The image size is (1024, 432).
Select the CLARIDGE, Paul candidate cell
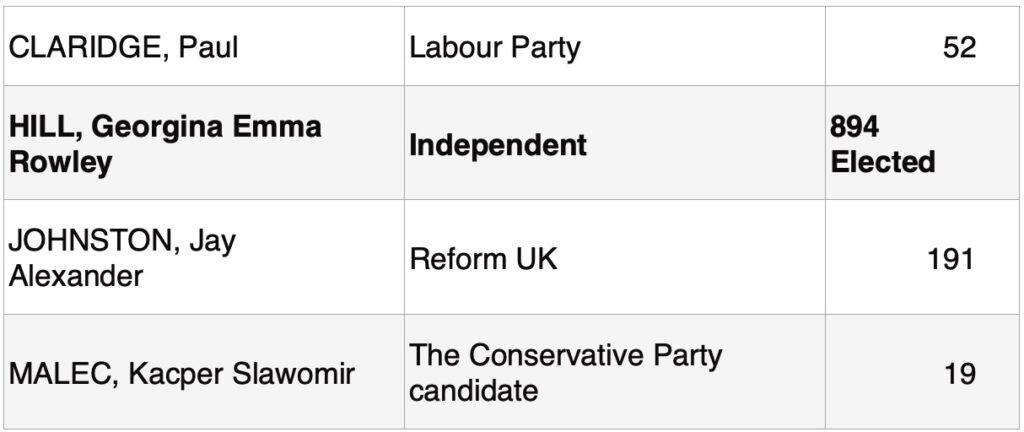[204, 47]
